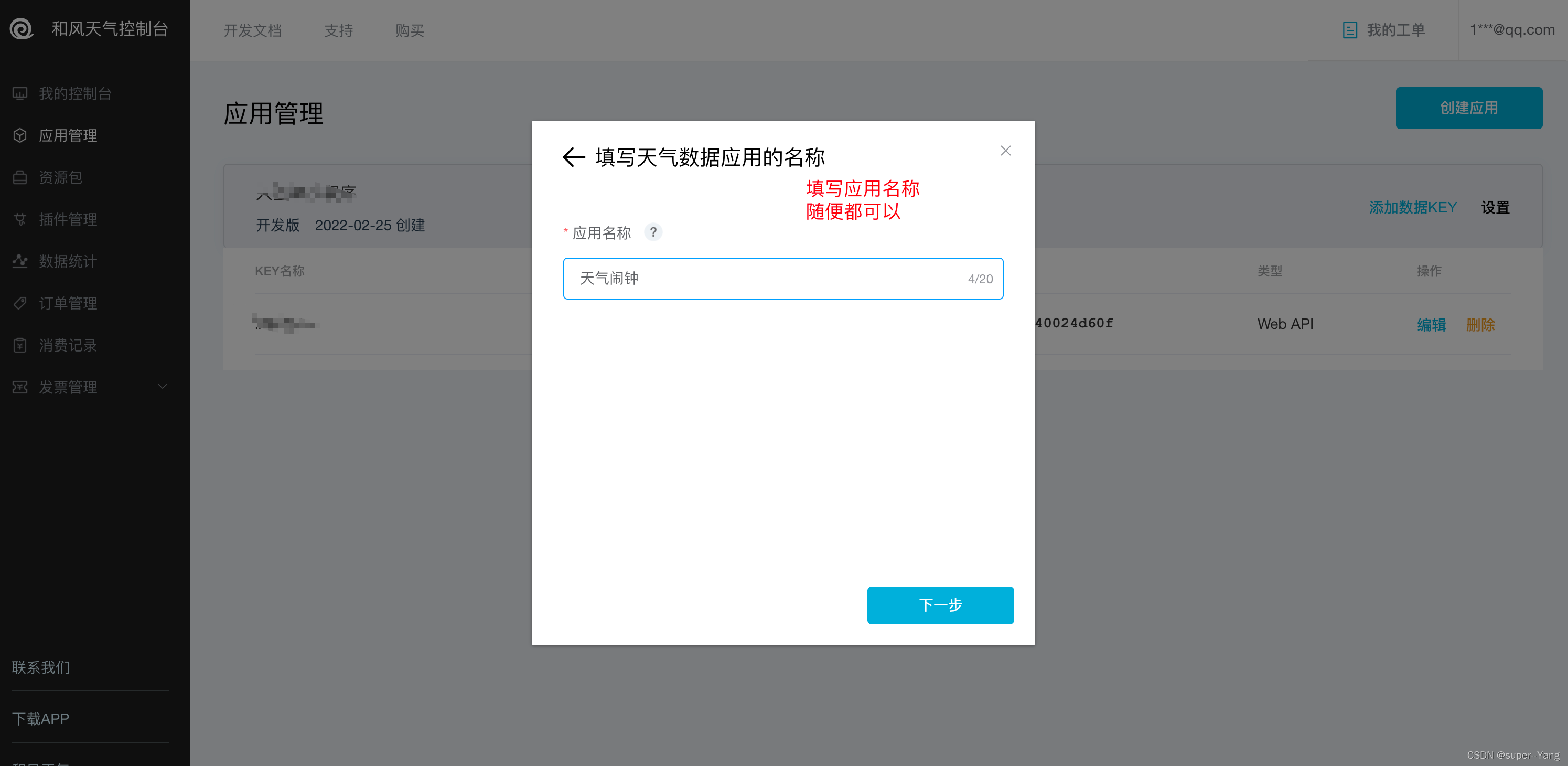Open the 消费记录 sidebar item

68,345
